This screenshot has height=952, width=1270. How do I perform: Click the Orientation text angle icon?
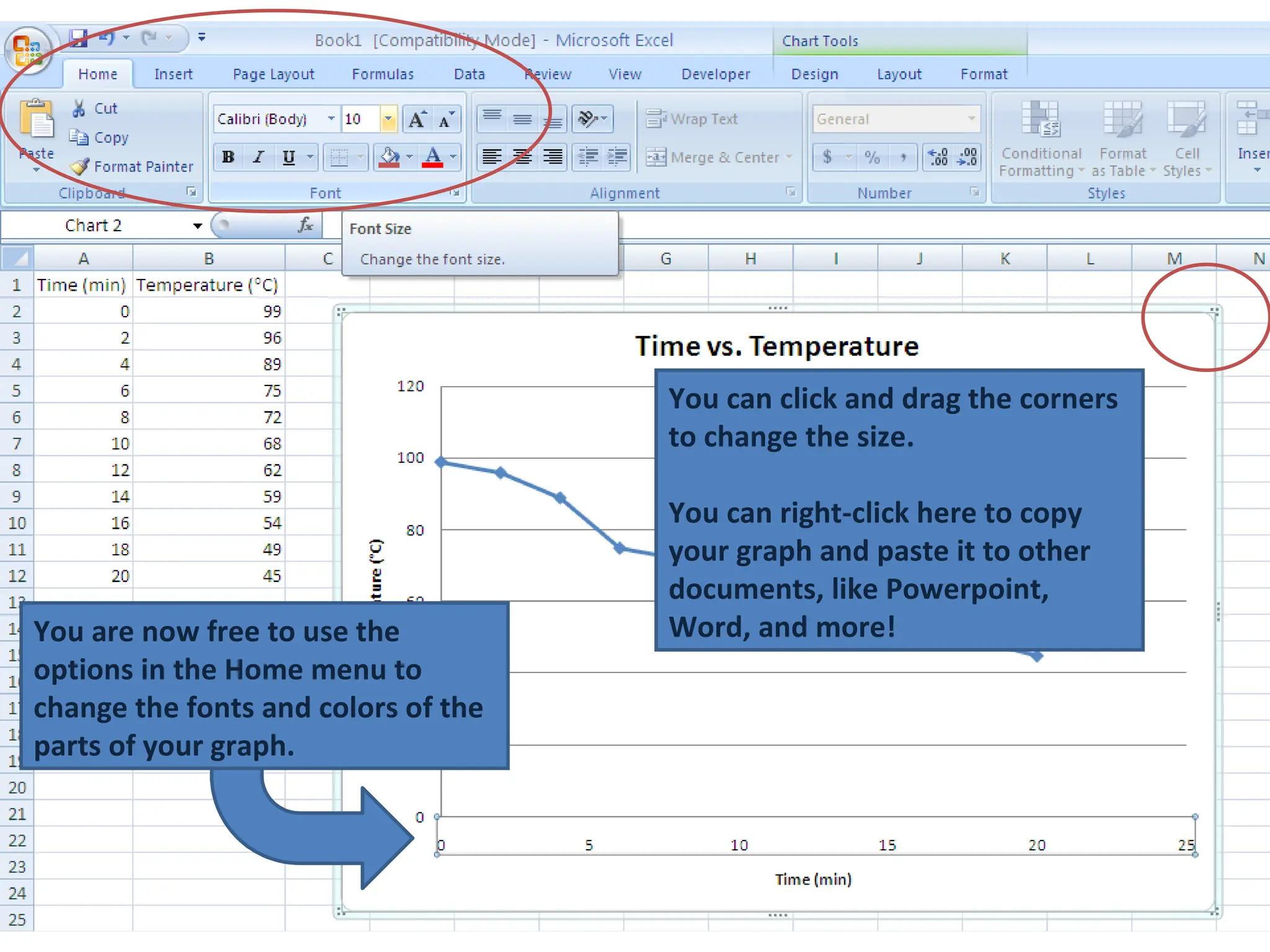tap(592, 118)
